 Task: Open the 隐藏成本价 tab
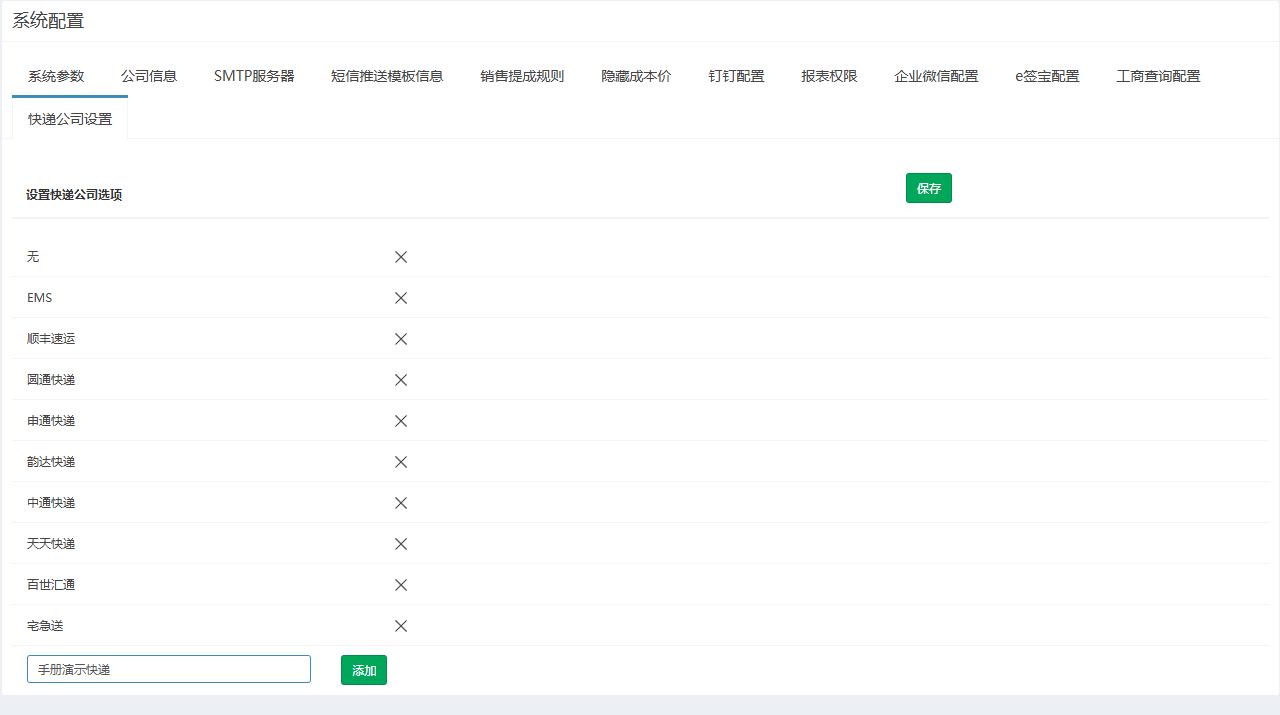click(x=636, y=76)
